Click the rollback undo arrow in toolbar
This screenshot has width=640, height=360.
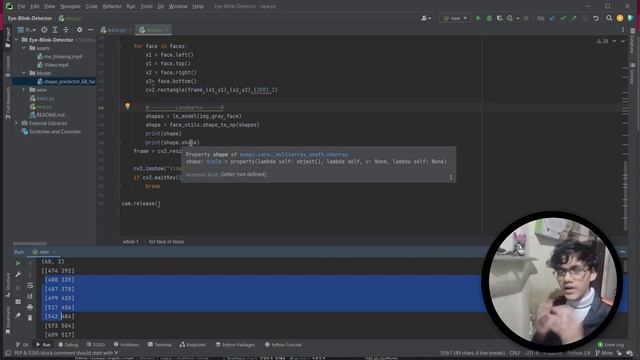pos(596,18)
